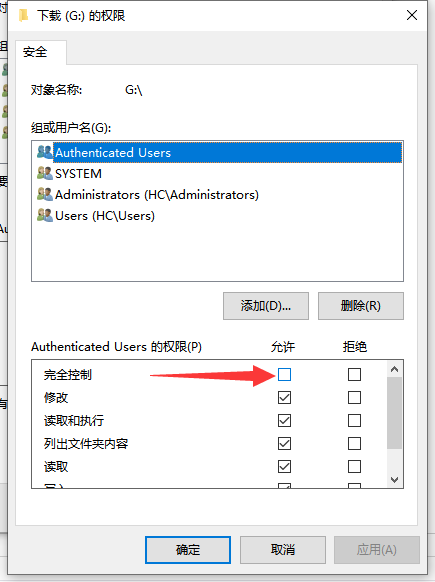
Task: Click permissions list scroll up arrow
Action: click(x=395, y=369)
